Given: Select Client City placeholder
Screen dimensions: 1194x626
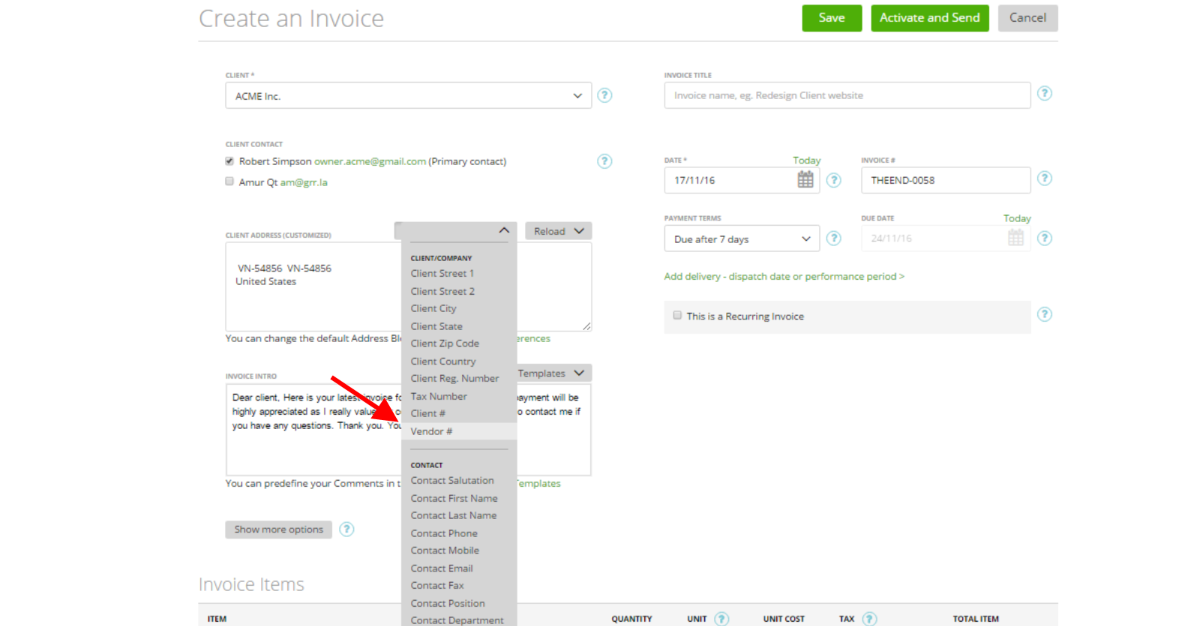Looking at the screenshot, I should 433,308.
